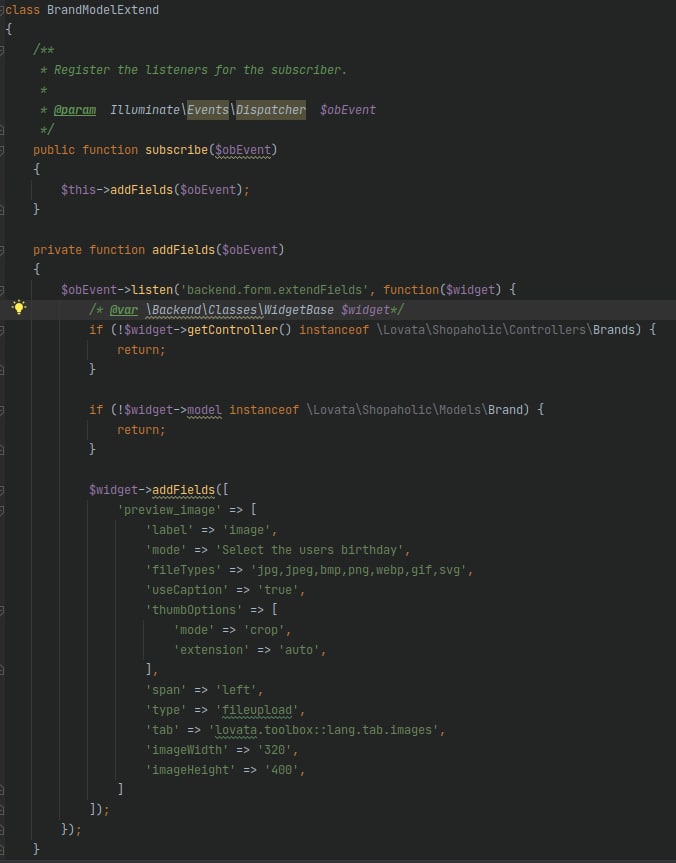The width and height of the screenshot is (676, 863).
Task: Click the 'crop' string value
Action: coord(264,630)
